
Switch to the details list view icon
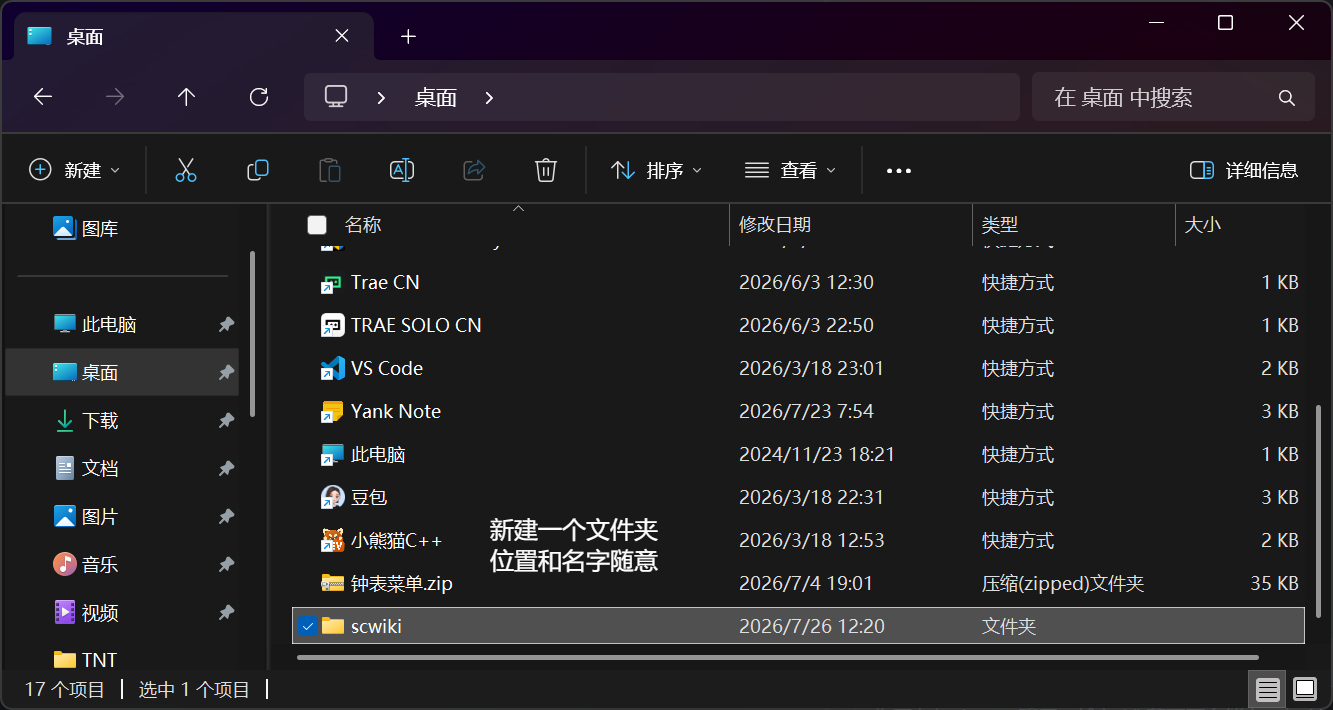1268,689
